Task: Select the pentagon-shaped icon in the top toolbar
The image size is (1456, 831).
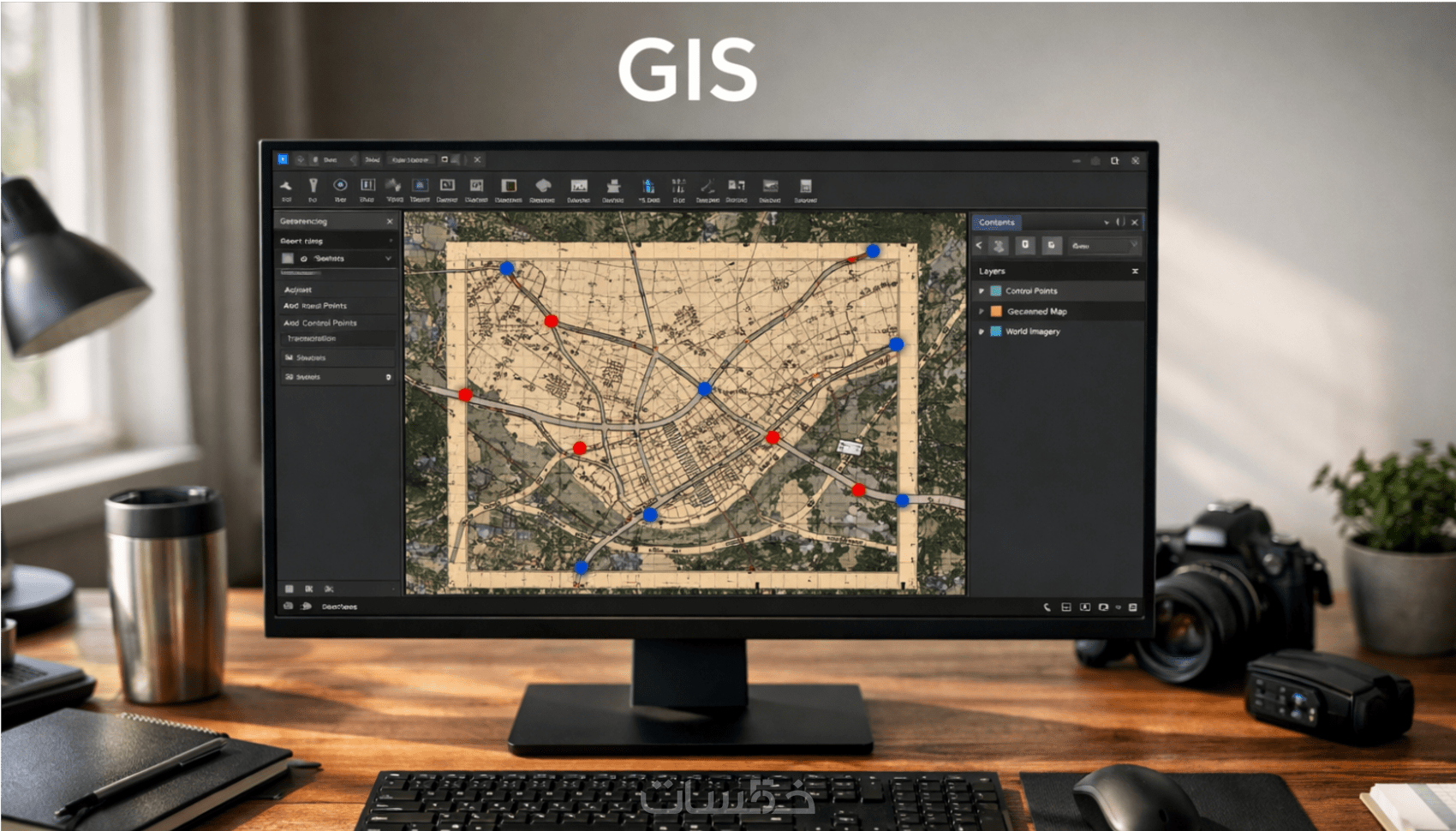Action: (x=542, y=185)
